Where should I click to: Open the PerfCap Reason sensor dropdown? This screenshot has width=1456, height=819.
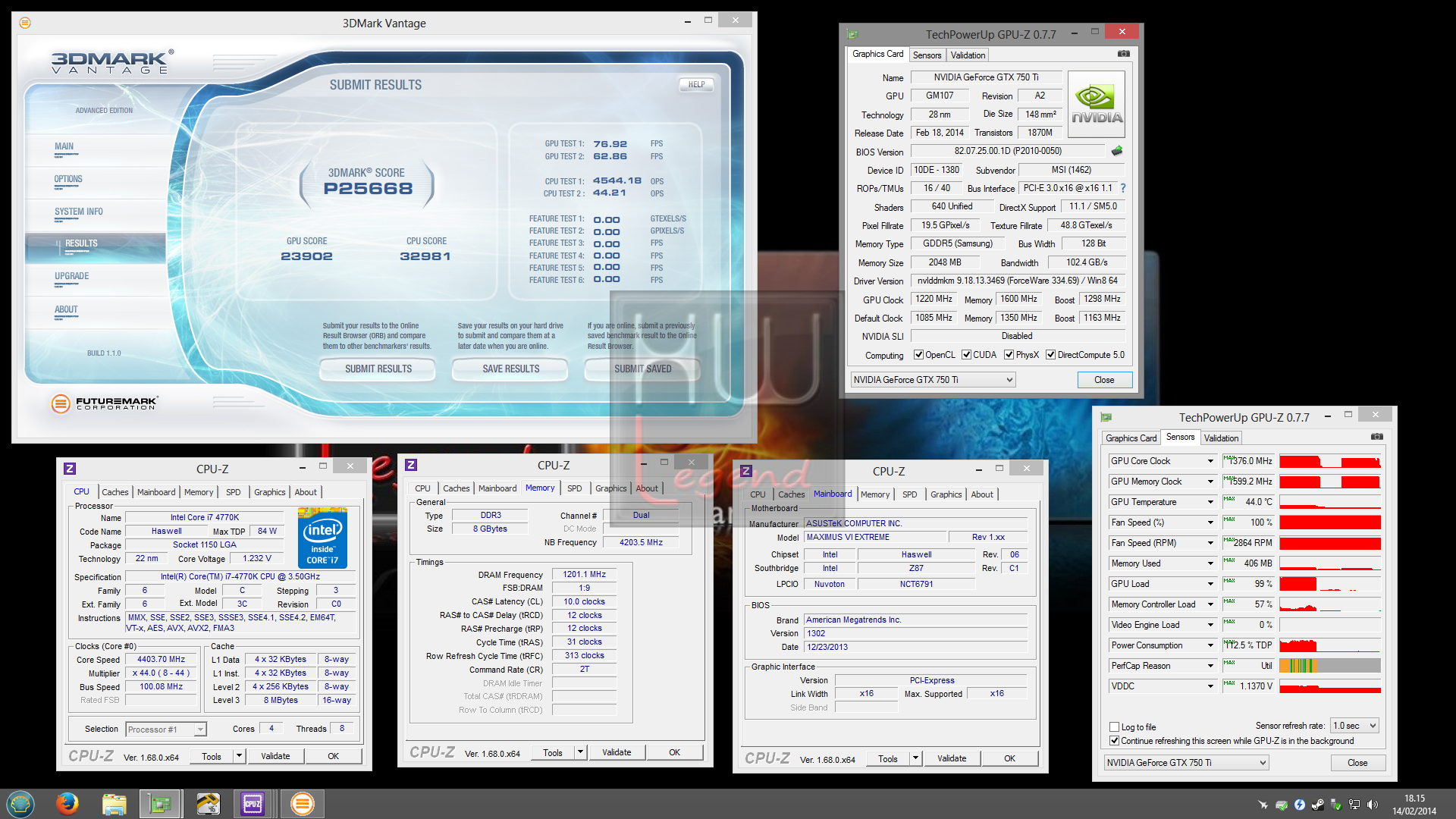(1210, 666)
